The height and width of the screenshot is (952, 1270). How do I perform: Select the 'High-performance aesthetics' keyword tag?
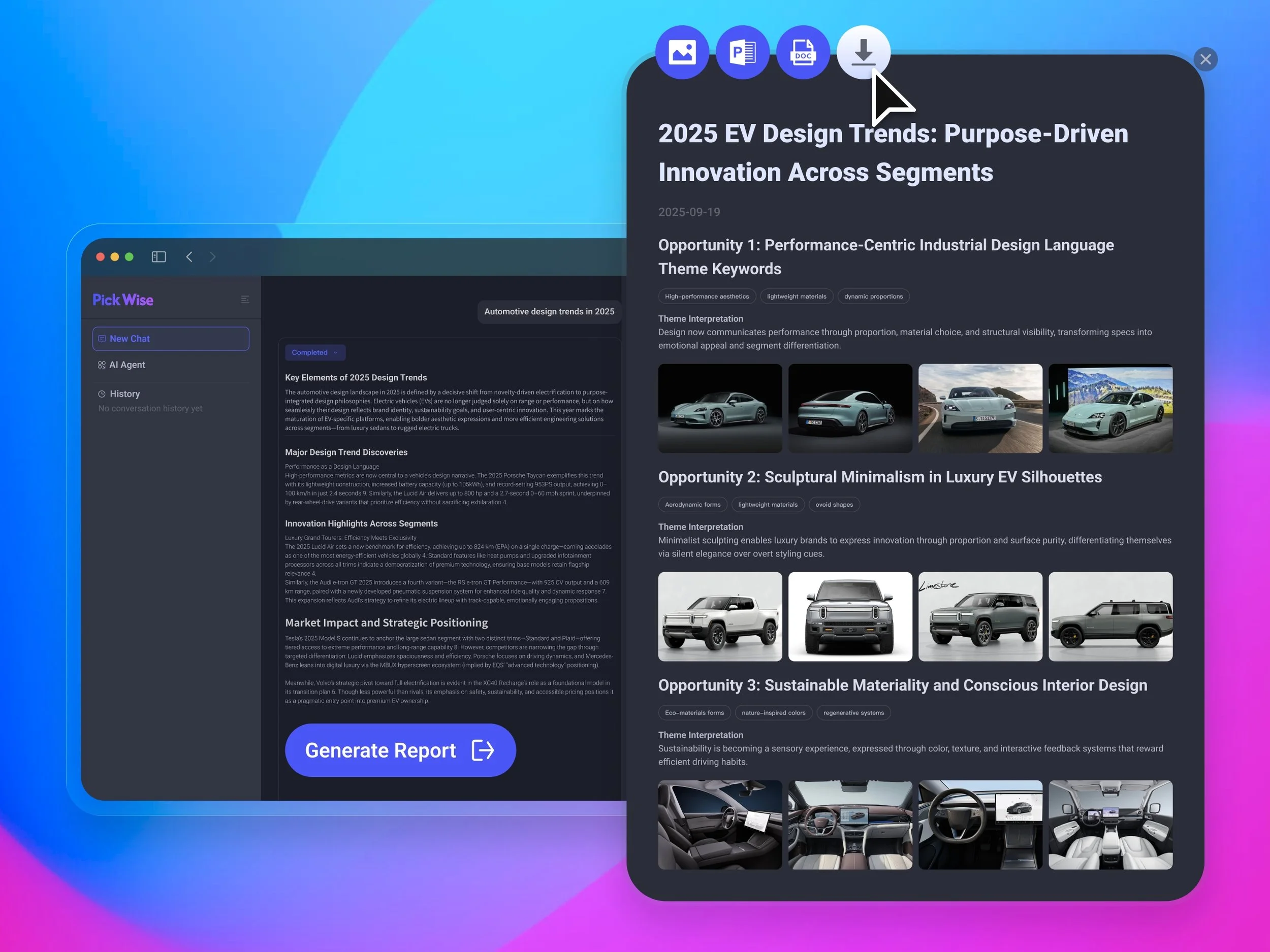coord(706,297)
